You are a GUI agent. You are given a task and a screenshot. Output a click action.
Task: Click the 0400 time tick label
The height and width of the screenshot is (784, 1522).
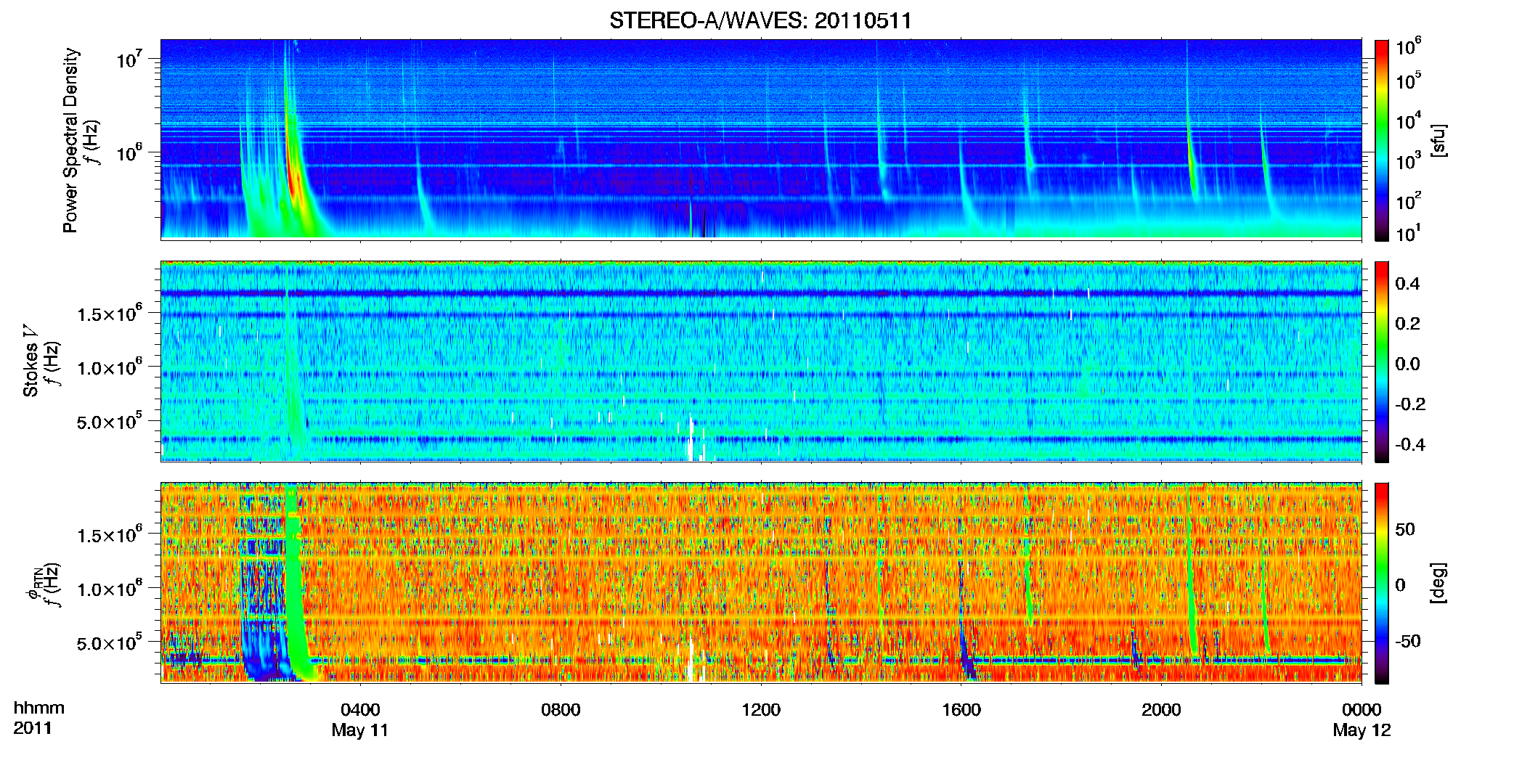360,710
